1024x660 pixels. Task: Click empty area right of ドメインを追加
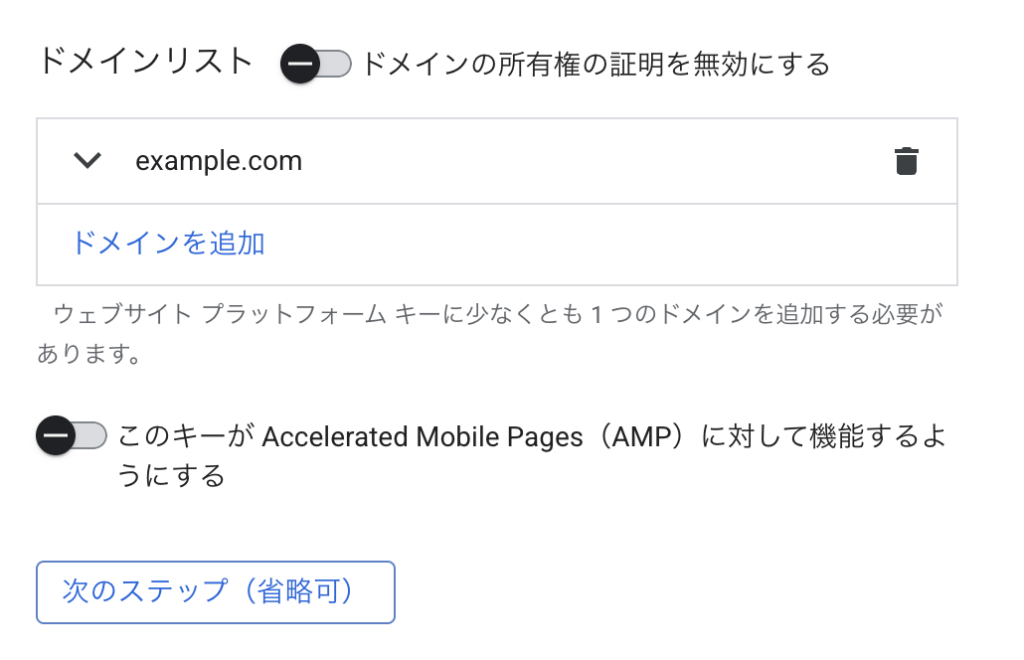click(x=600, y=244)
